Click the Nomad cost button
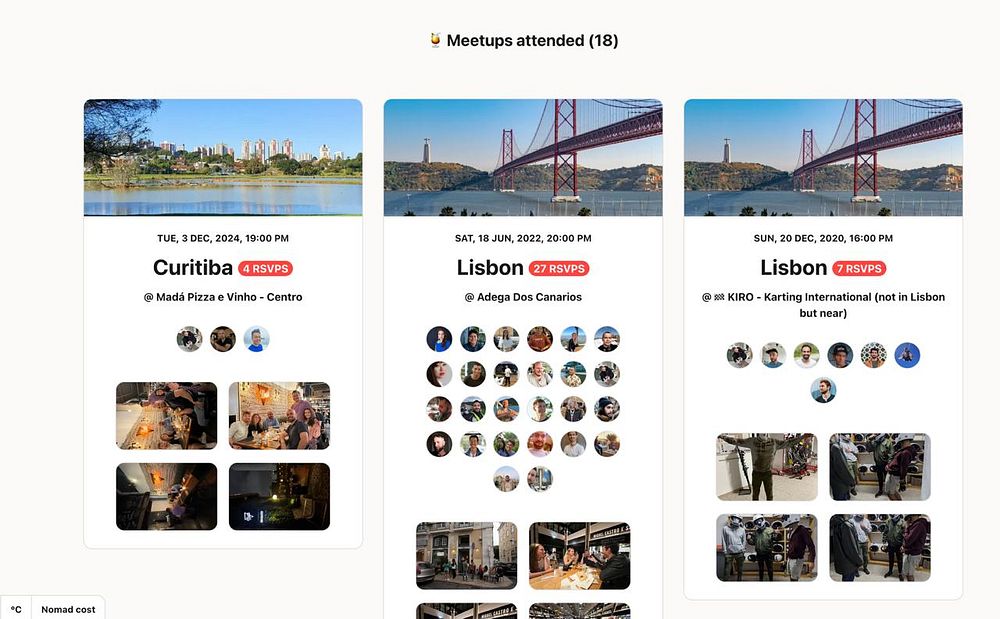Viewport: 1000px width, 619px height. 68,609
